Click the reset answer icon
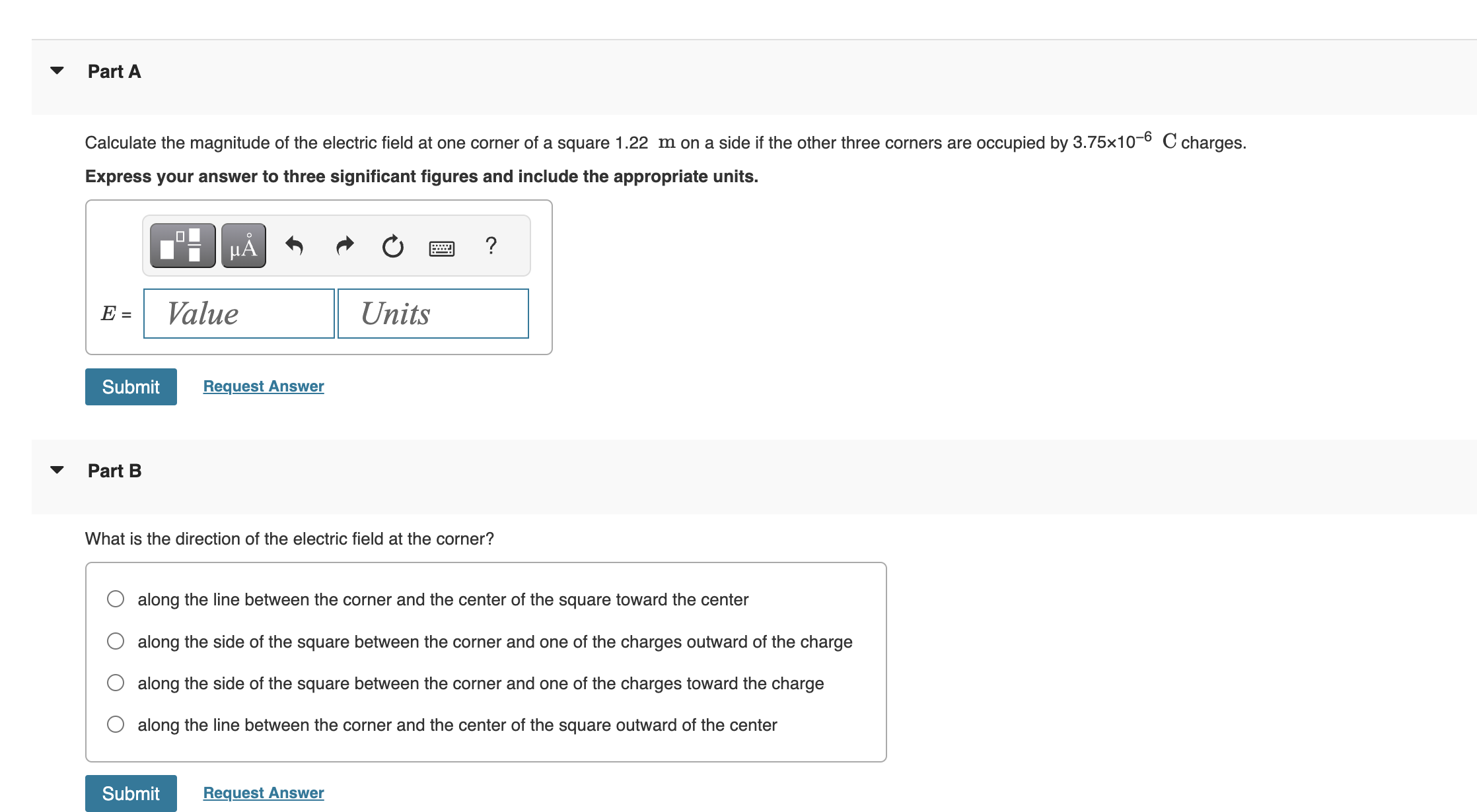Viewport: 1477px width, 812px height. (392, 245)
